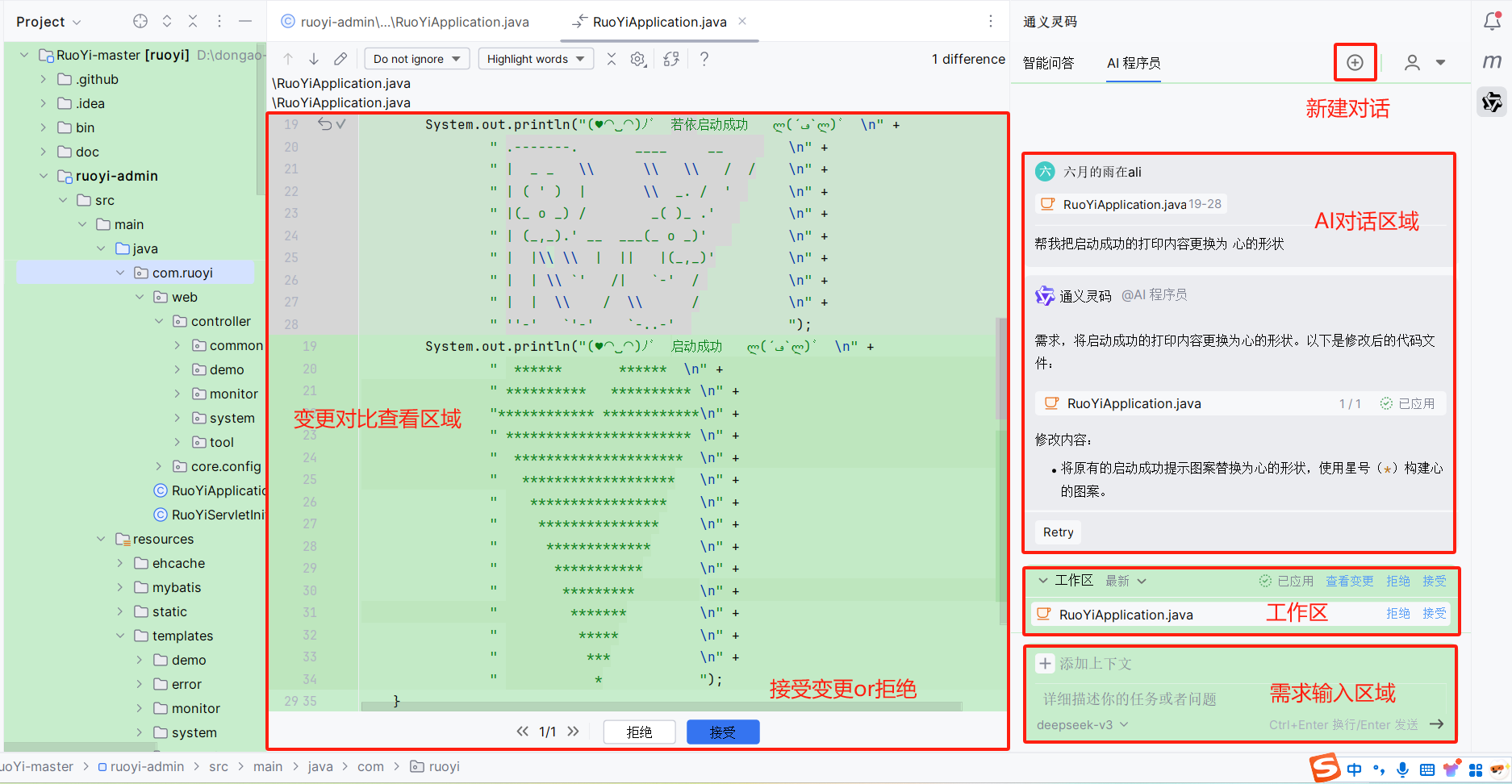Hide the Project tool window
This screenshot has width=1512, height=784.
pyautogui.click(x=245, y=22)
